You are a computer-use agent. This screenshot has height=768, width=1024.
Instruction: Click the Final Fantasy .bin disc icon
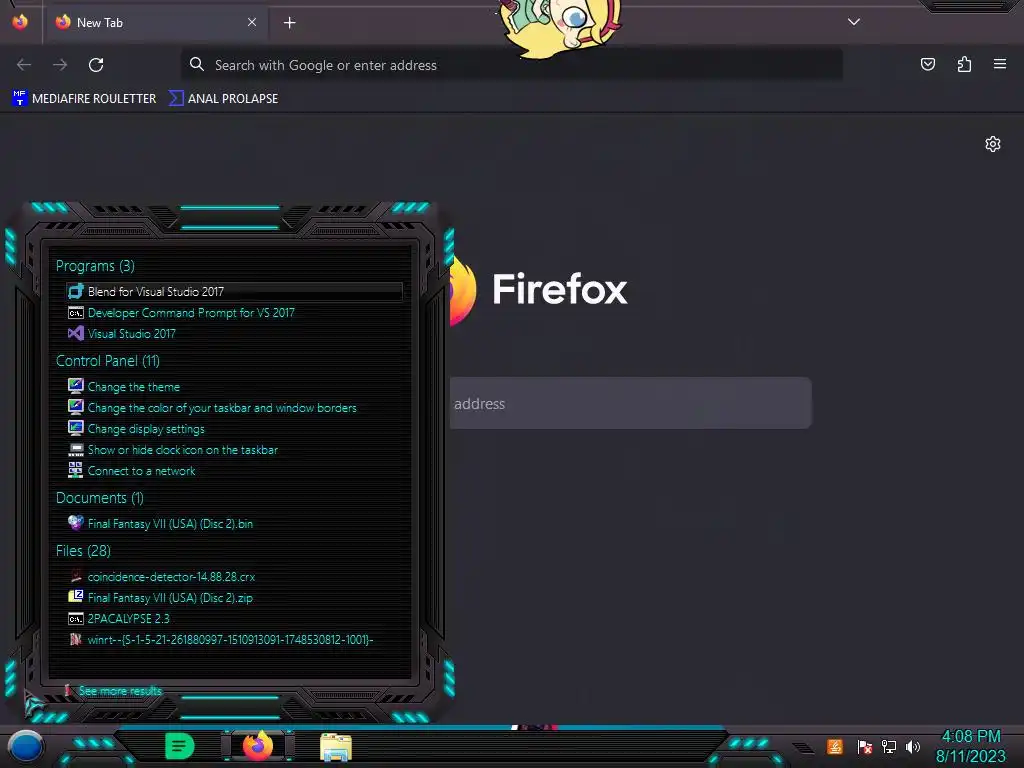(x=76, y=522)
